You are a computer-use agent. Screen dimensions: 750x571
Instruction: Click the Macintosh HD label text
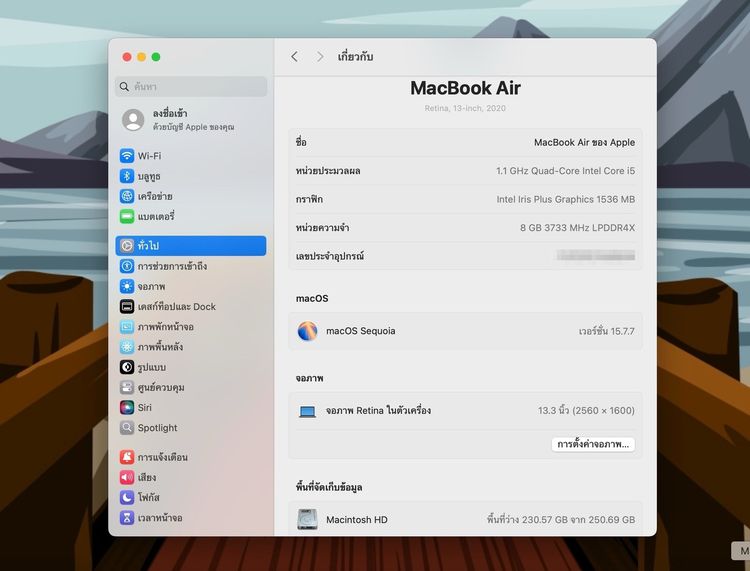point(357,520)
